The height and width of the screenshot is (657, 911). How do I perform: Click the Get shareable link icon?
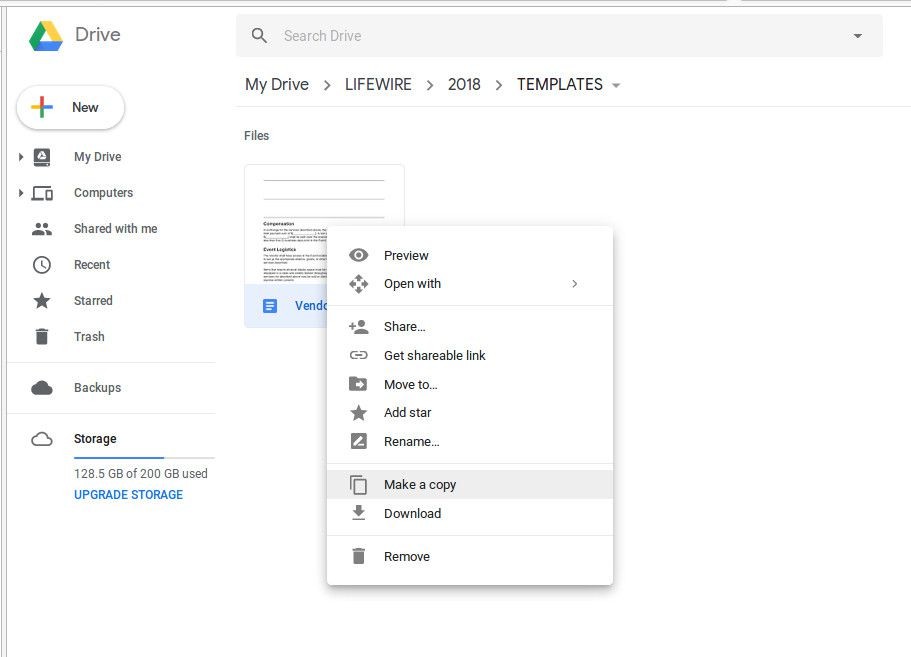coord(358,355)
